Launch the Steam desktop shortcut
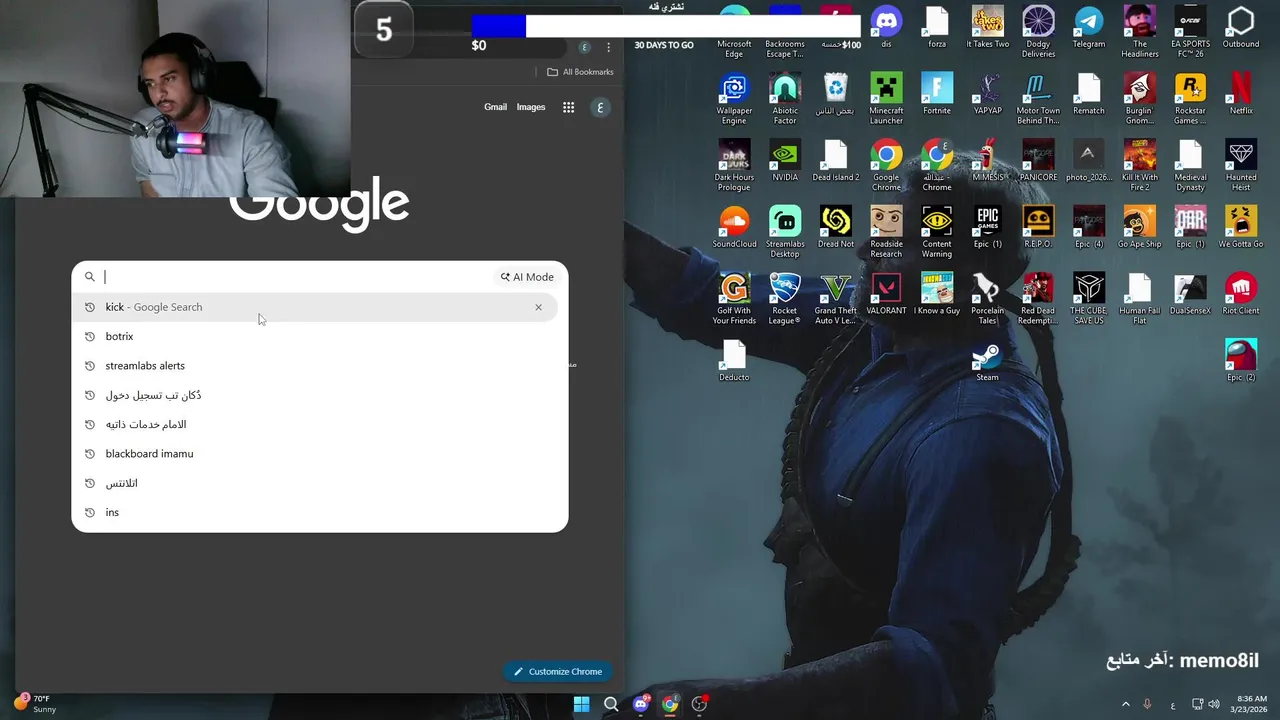1280x720 pixels. (x=987, y=360)
